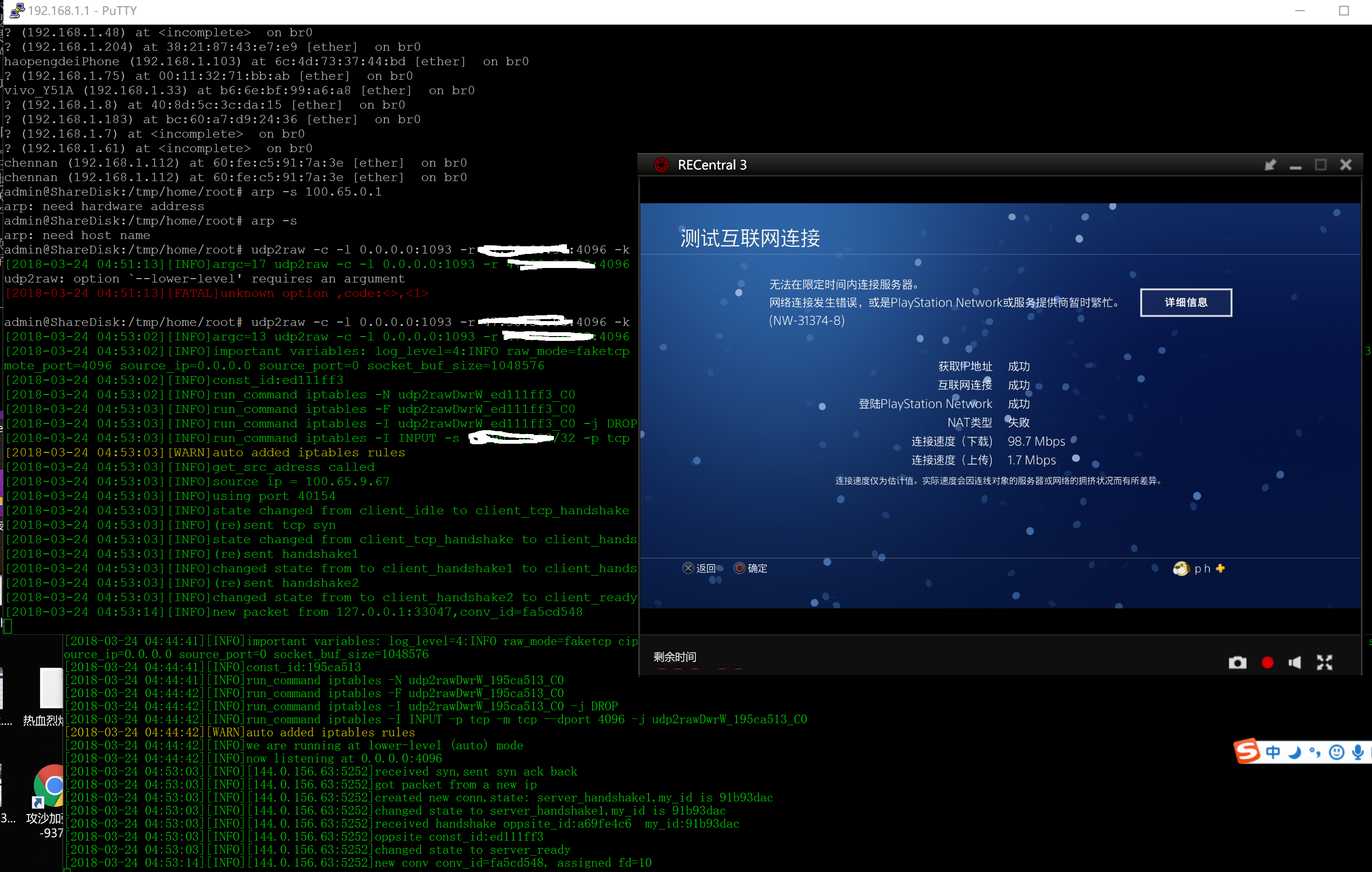The height and width of the screenshot is (872, 1372).
Task: Click the 返回 back hint
Action: (x=700, y=568)
